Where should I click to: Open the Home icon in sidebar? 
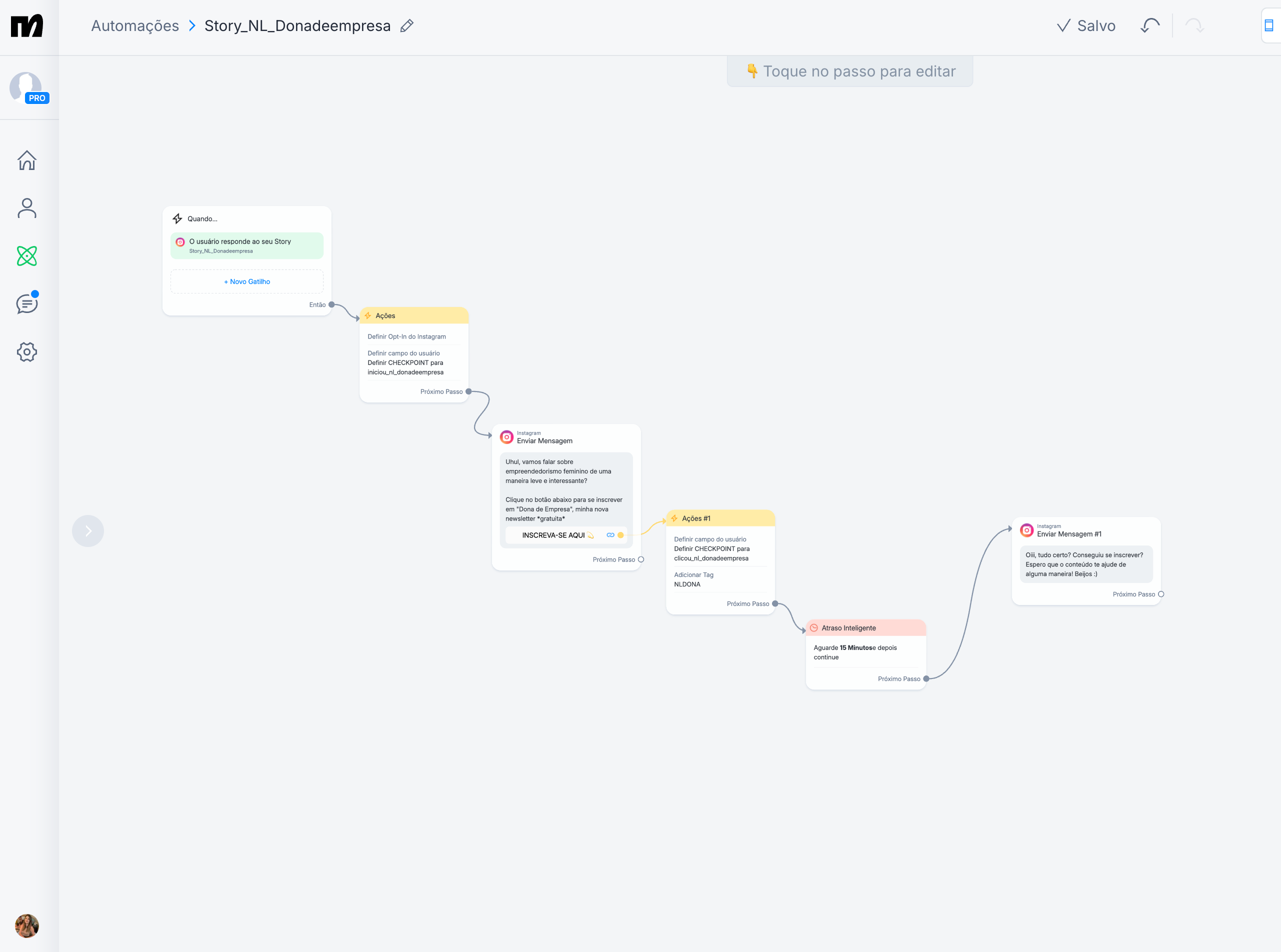click(26, 160)
